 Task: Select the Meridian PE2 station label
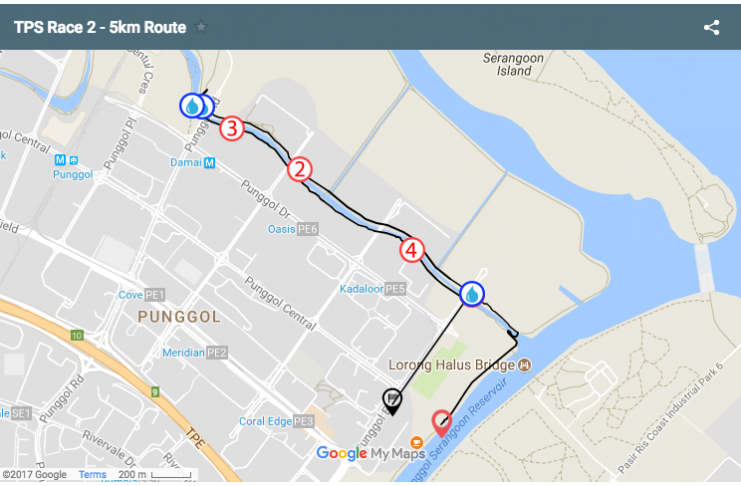tap(195, 353)
